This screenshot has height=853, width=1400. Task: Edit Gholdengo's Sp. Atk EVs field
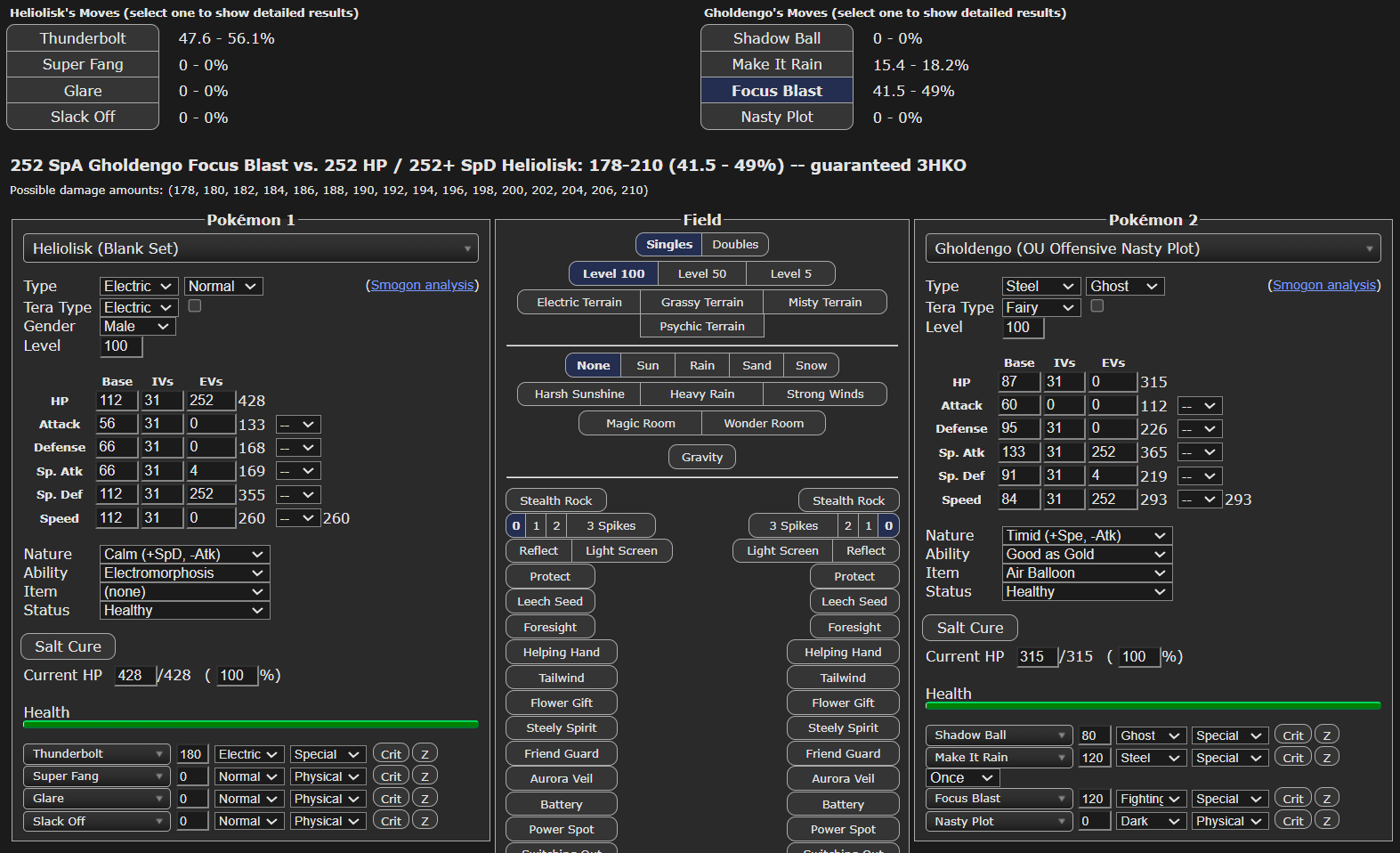1113,451
